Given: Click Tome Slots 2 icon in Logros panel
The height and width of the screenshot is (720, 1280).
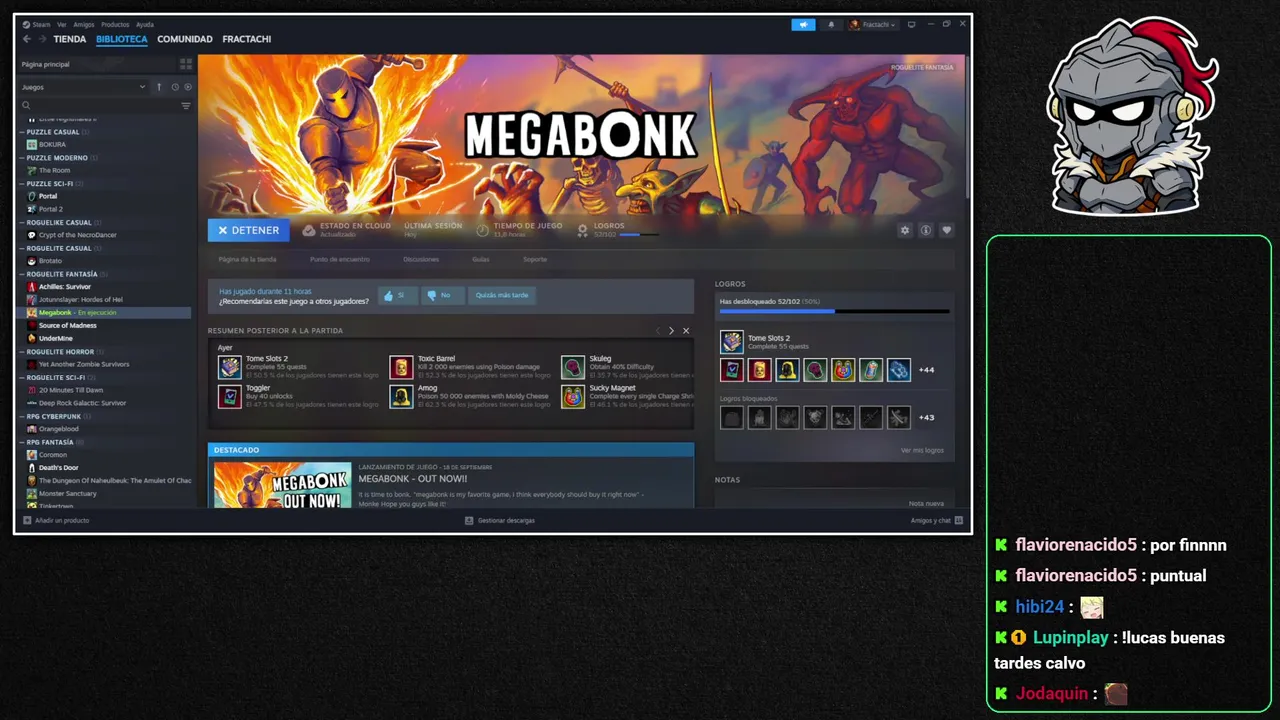Looking at the screenshot, I should tap(732, 342).
